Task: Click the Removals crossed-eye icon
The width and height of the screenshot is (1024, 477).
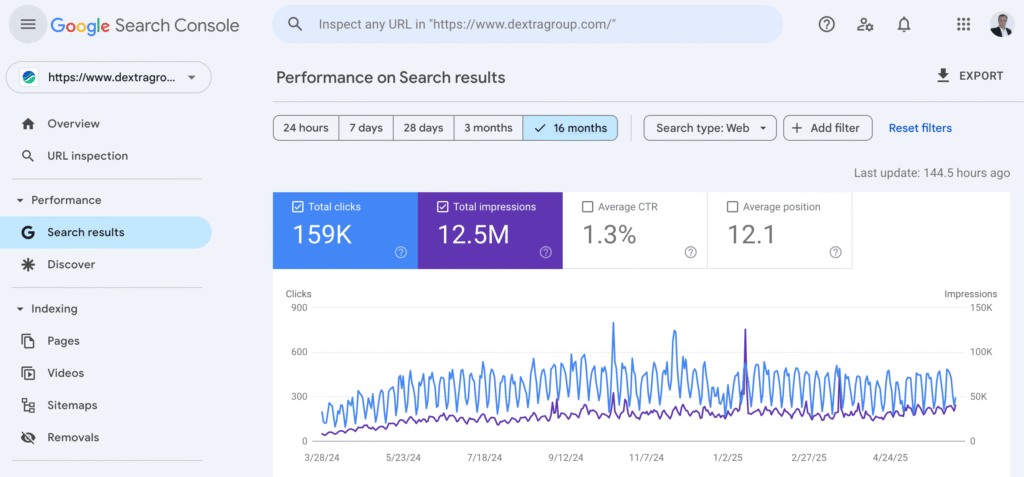Action: (x=27, y=437)
